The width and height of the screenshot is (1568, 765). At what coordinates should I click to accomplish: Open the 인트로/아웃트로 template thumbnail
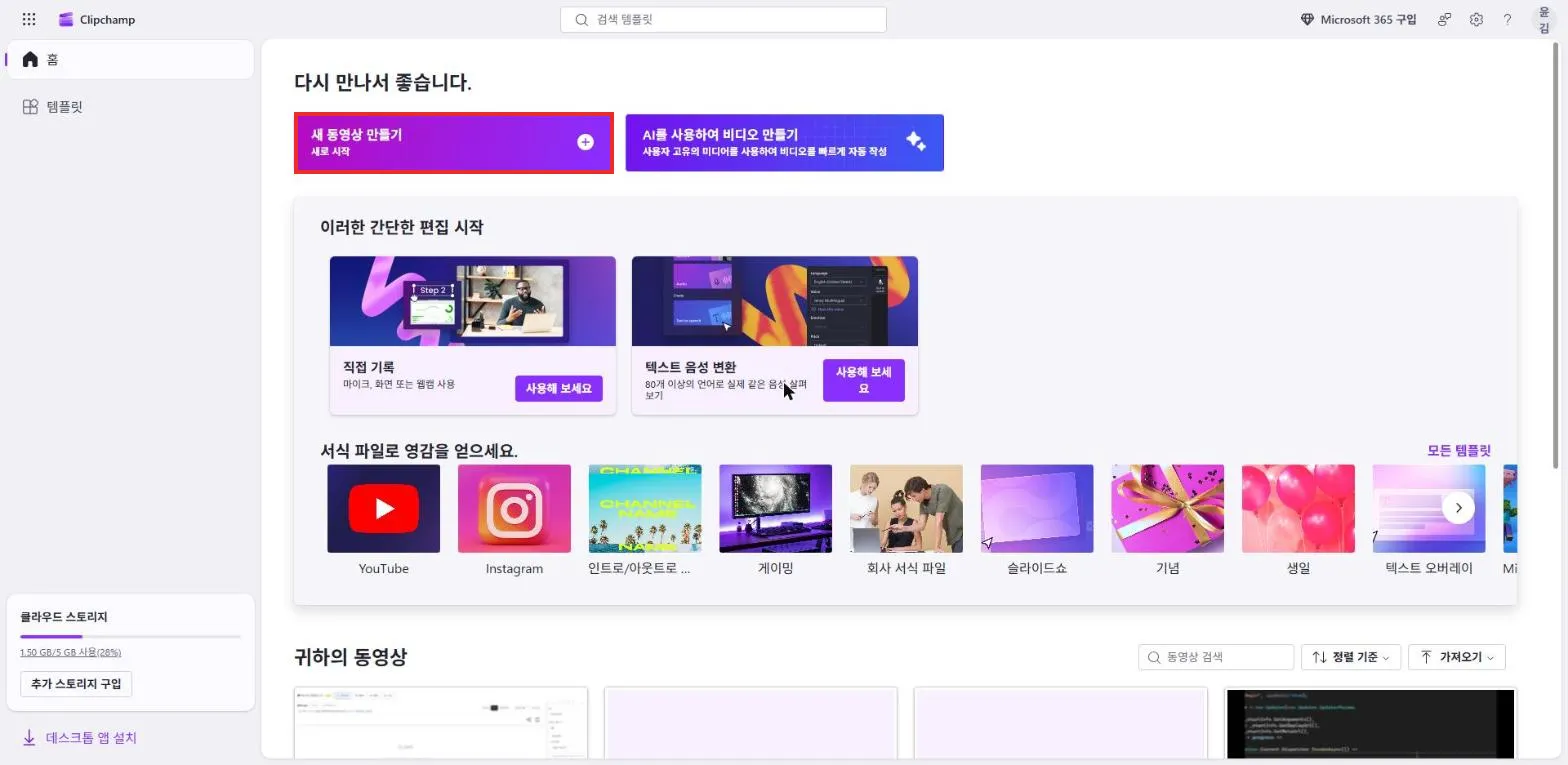645,508
